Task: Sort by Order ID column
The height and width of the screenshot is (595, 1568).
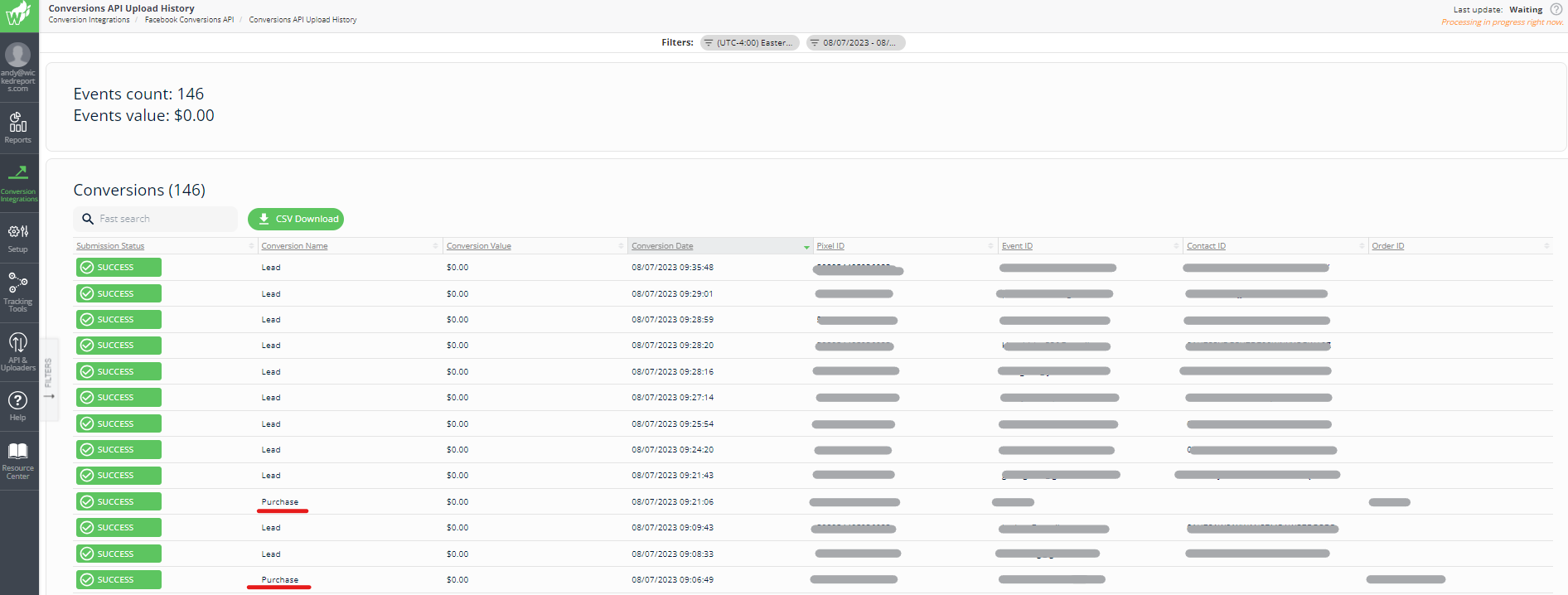Action: click(1388, 246)
